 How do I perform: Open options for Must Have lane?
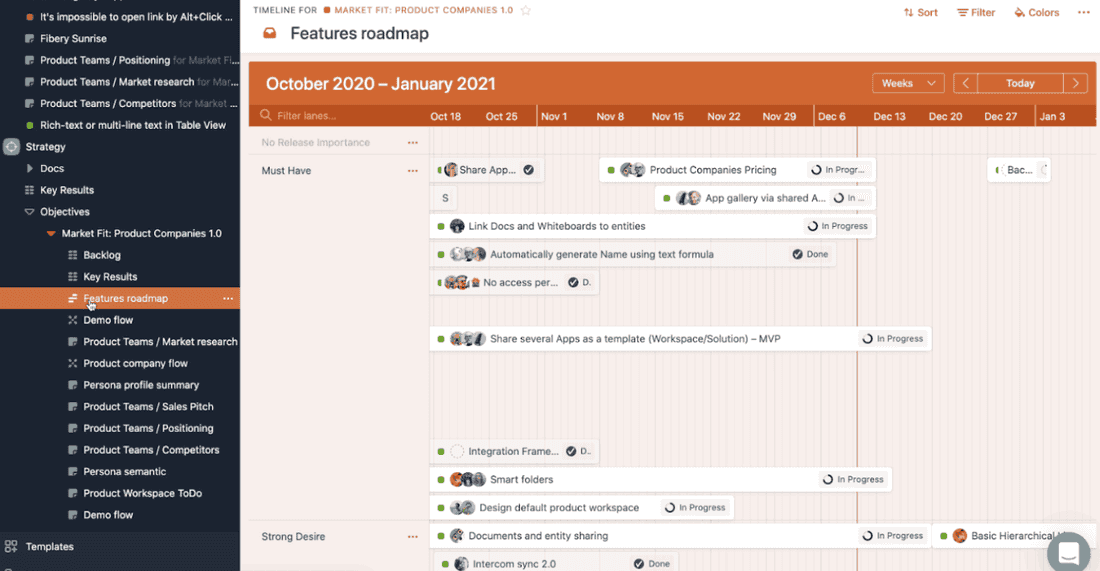412,170
